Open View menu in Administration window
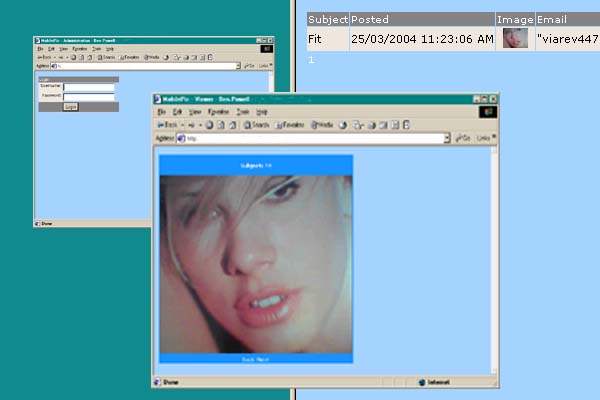Screen dimensions: 600x400 [x=63, y=49]
